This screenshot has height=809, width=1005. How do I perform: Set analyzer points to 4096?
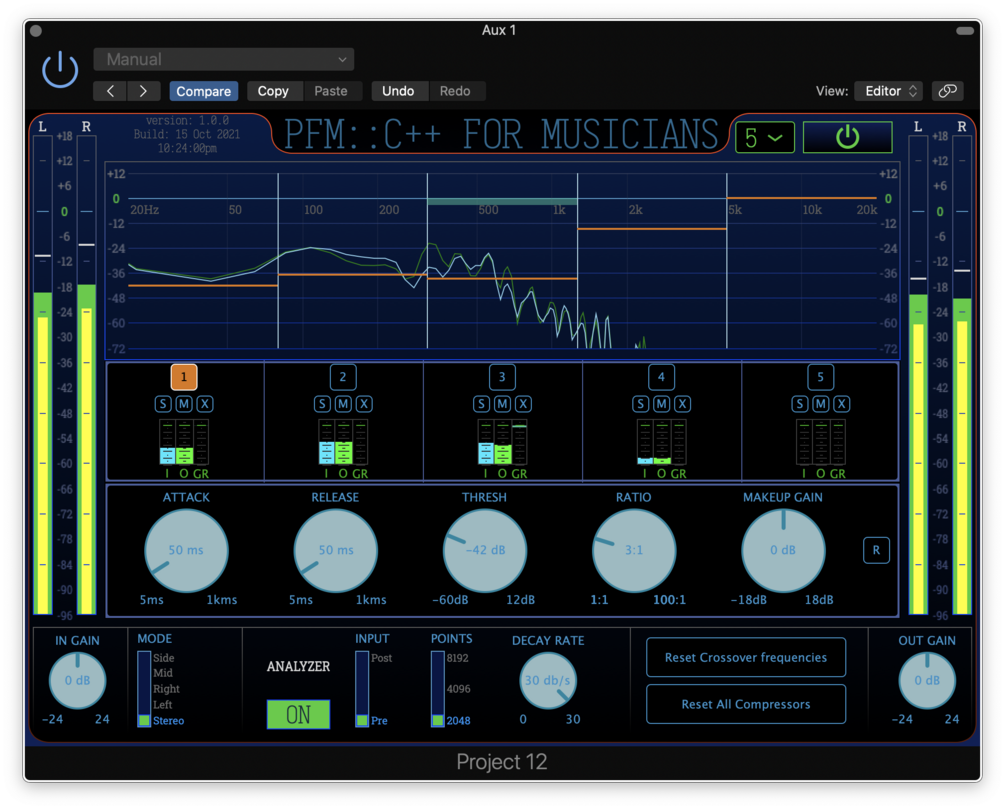pos(458,689)
